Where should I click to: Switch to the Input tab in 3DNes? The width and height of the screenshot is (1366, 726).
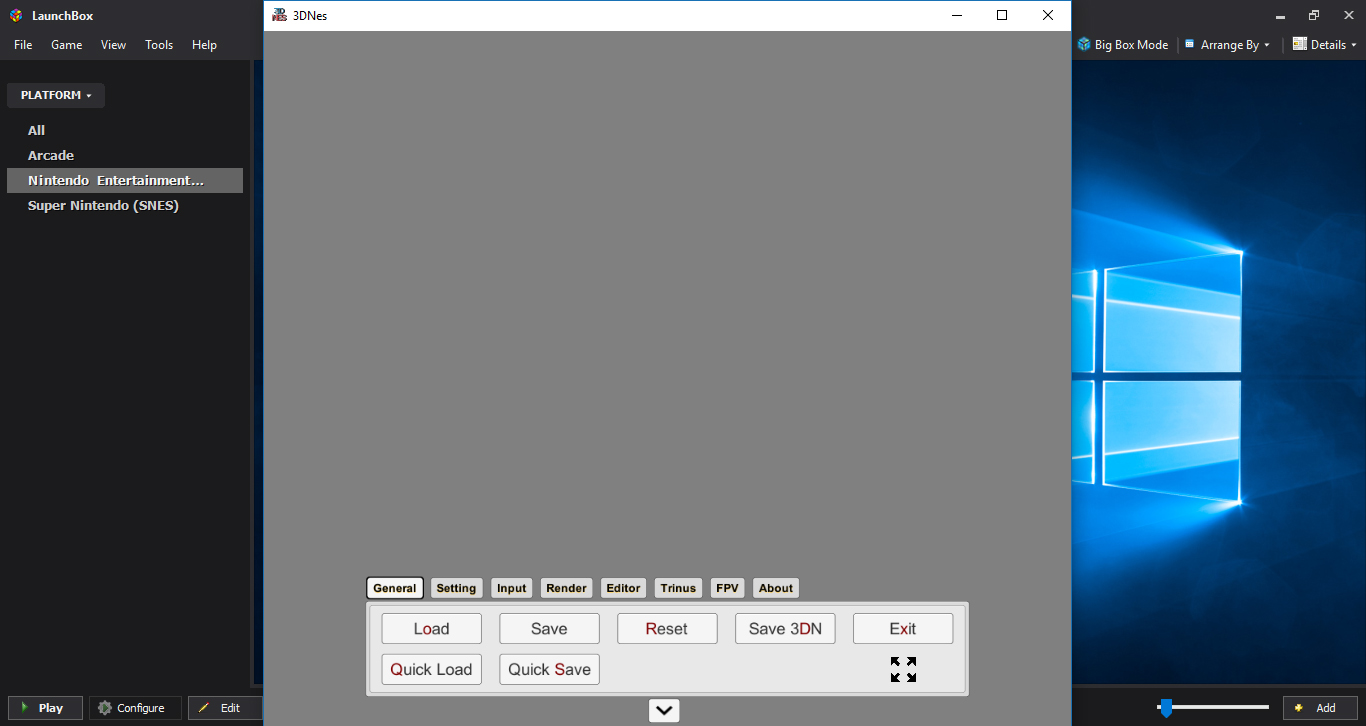(511, 588)
